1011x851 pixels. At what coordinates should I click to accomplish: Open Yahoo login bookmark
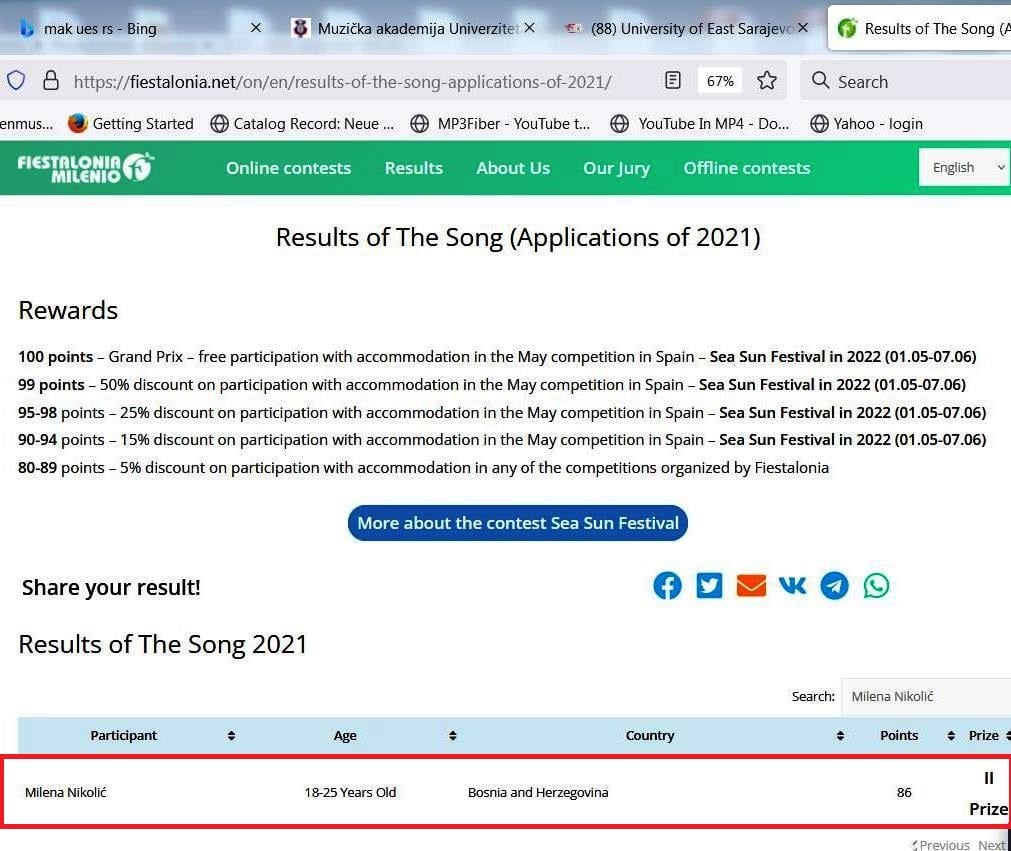[x=867, y=123]
